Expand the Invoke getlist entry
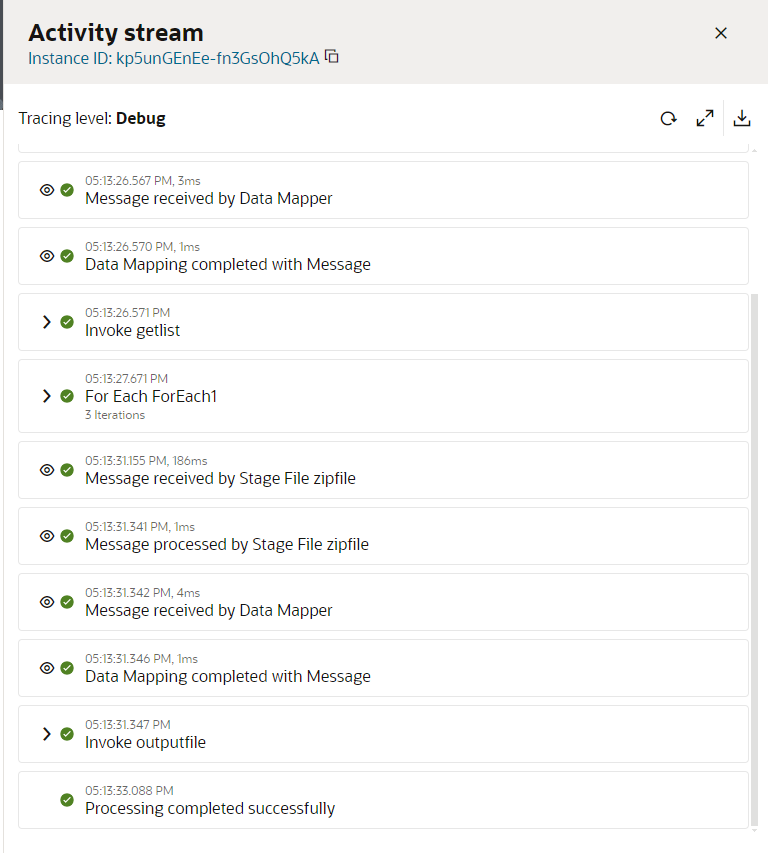 pyautogui.click(x=47, y=322)
